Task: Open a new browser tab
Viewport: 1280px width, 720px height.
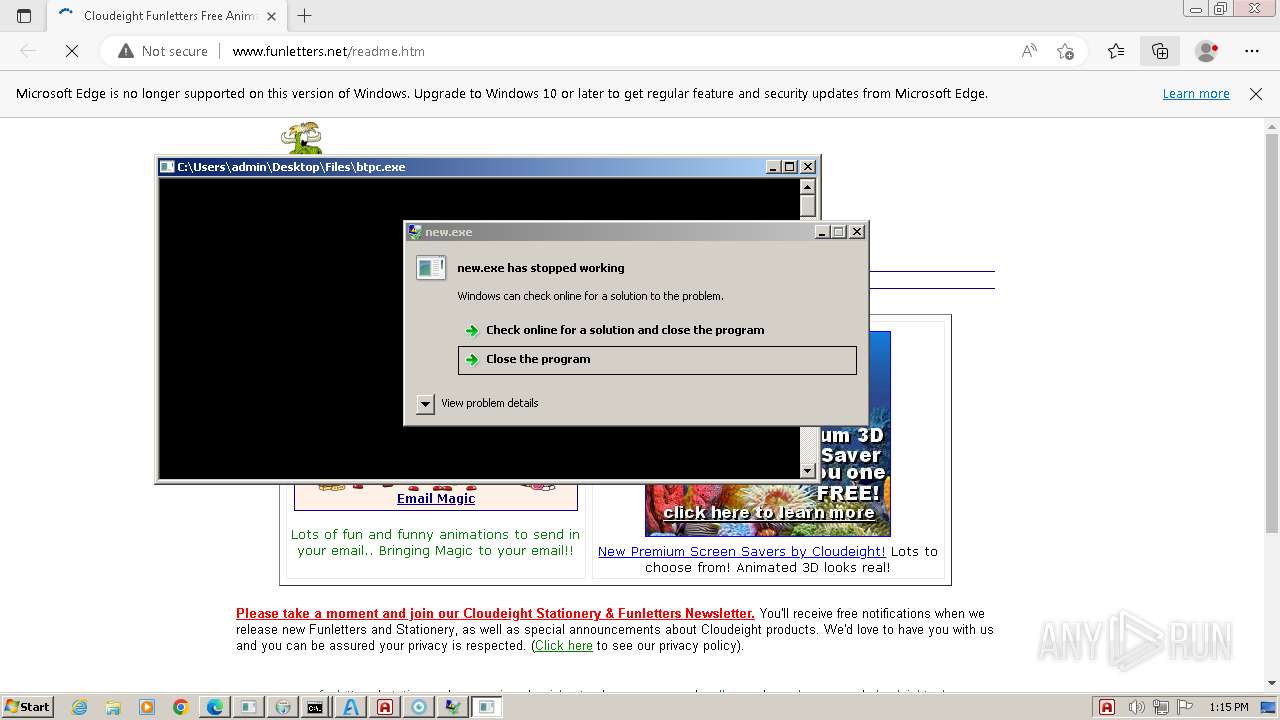Action: [x=305, y=16]
